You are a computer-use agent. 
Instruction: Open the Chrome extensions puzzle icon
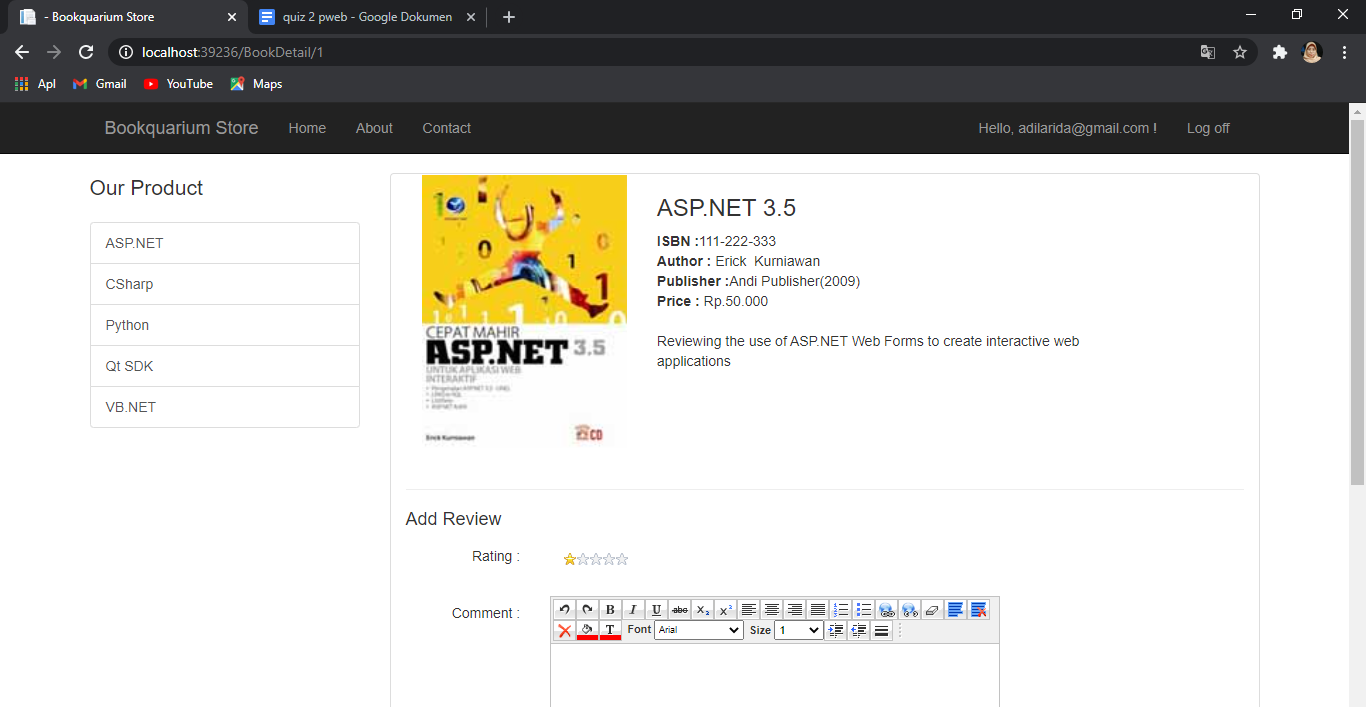(1279, 52)
